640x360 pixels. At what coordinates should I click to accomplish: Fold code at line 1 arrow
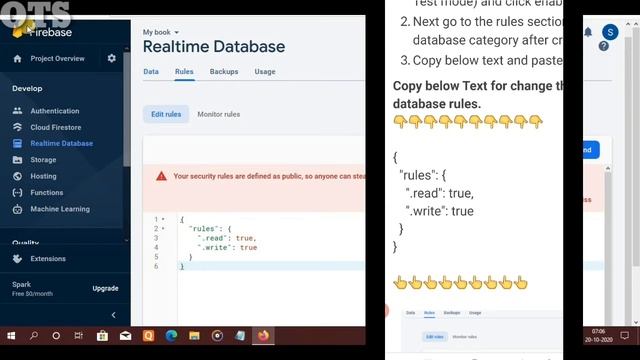point(163,219)
